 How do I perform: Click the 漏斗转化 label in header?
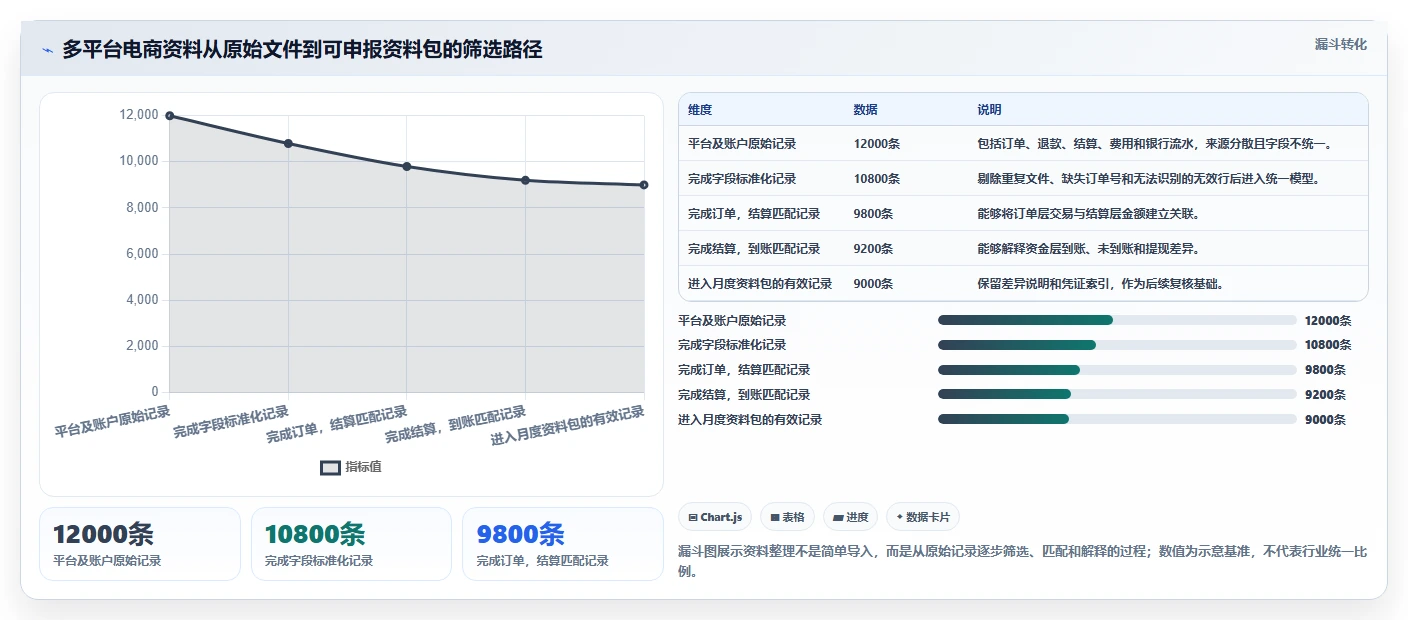click(x=1340, y=44)
